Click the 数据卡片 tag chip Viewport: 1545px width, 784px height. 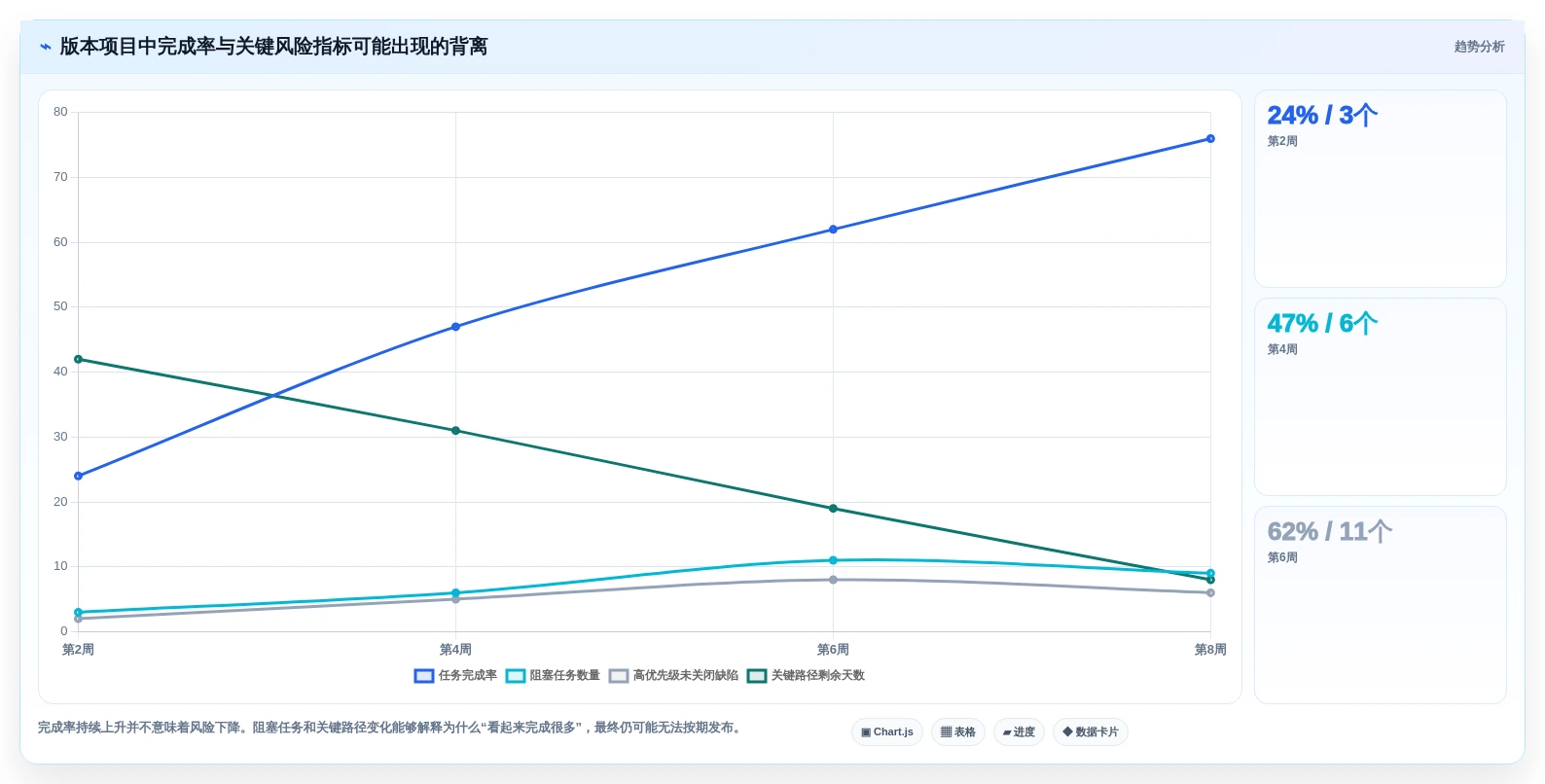pos(1091,731)
